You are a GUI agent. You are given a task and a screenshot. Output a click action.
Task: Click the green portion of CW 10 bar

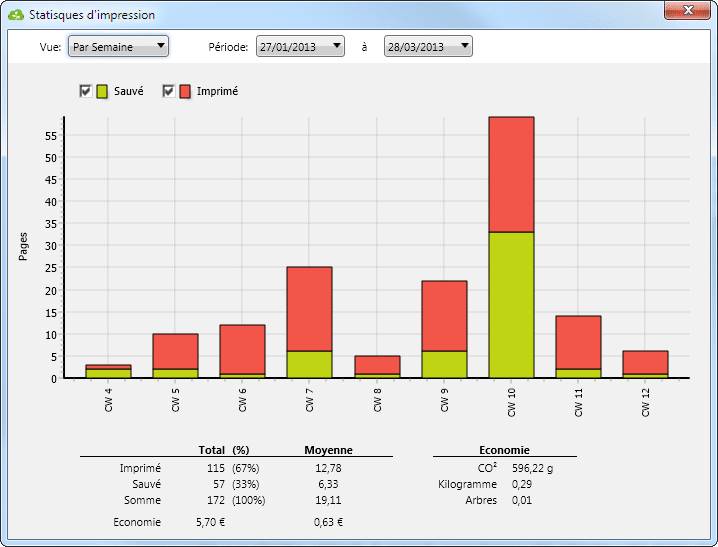pos(511,305)
